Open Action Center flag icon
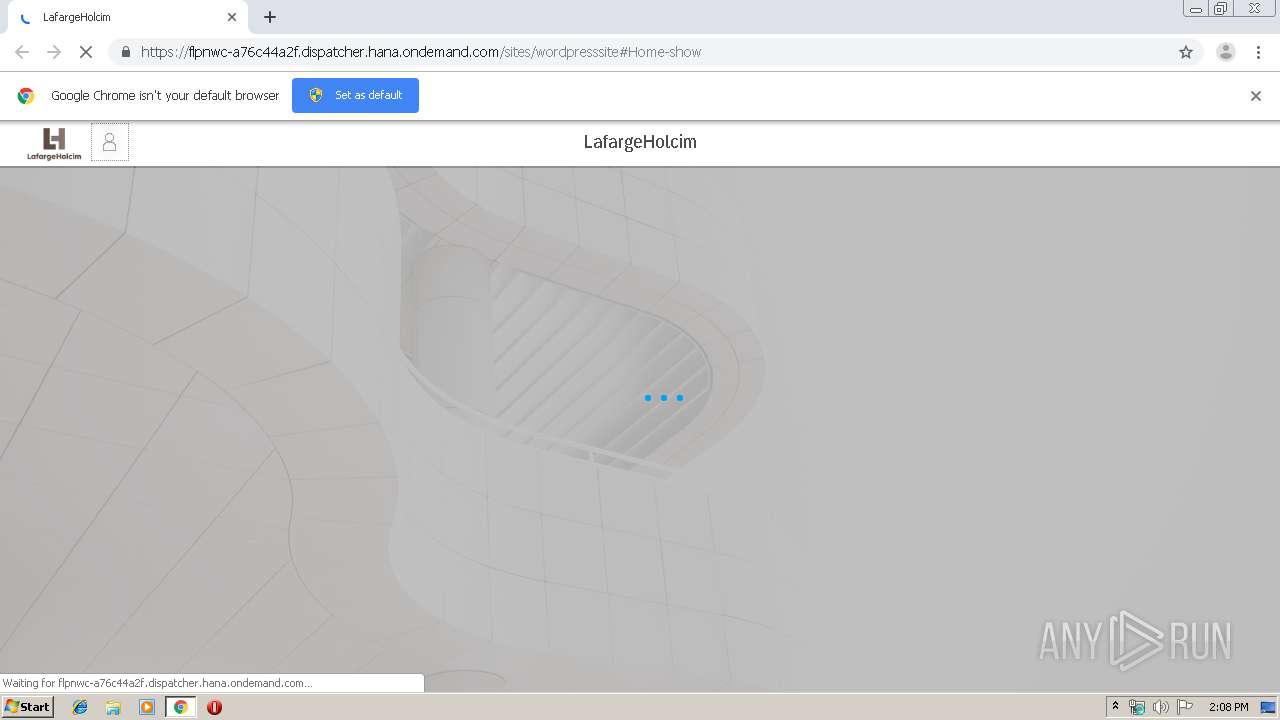Viewport: 1280px width, 720px height. pos(1185,707)
